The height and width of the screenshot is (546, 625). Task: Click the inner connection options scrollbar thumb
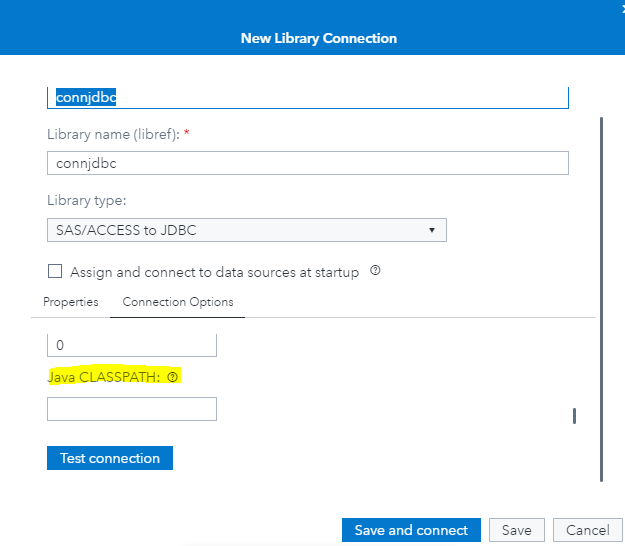pyautogui.click(x=574, y=416)
